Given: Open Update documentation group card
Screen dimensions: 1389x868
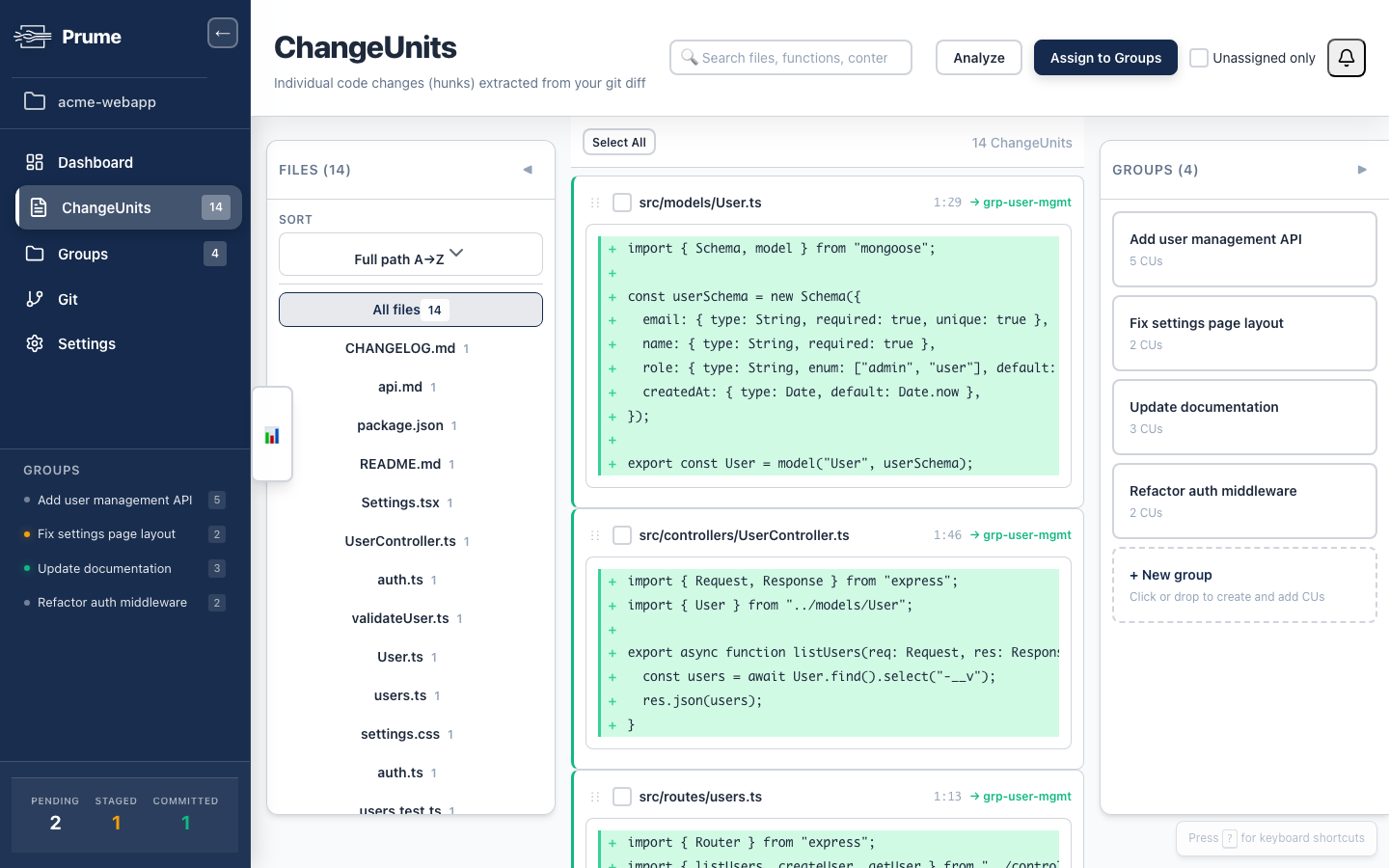Looking at the screenshot, I should [1244, 417].
